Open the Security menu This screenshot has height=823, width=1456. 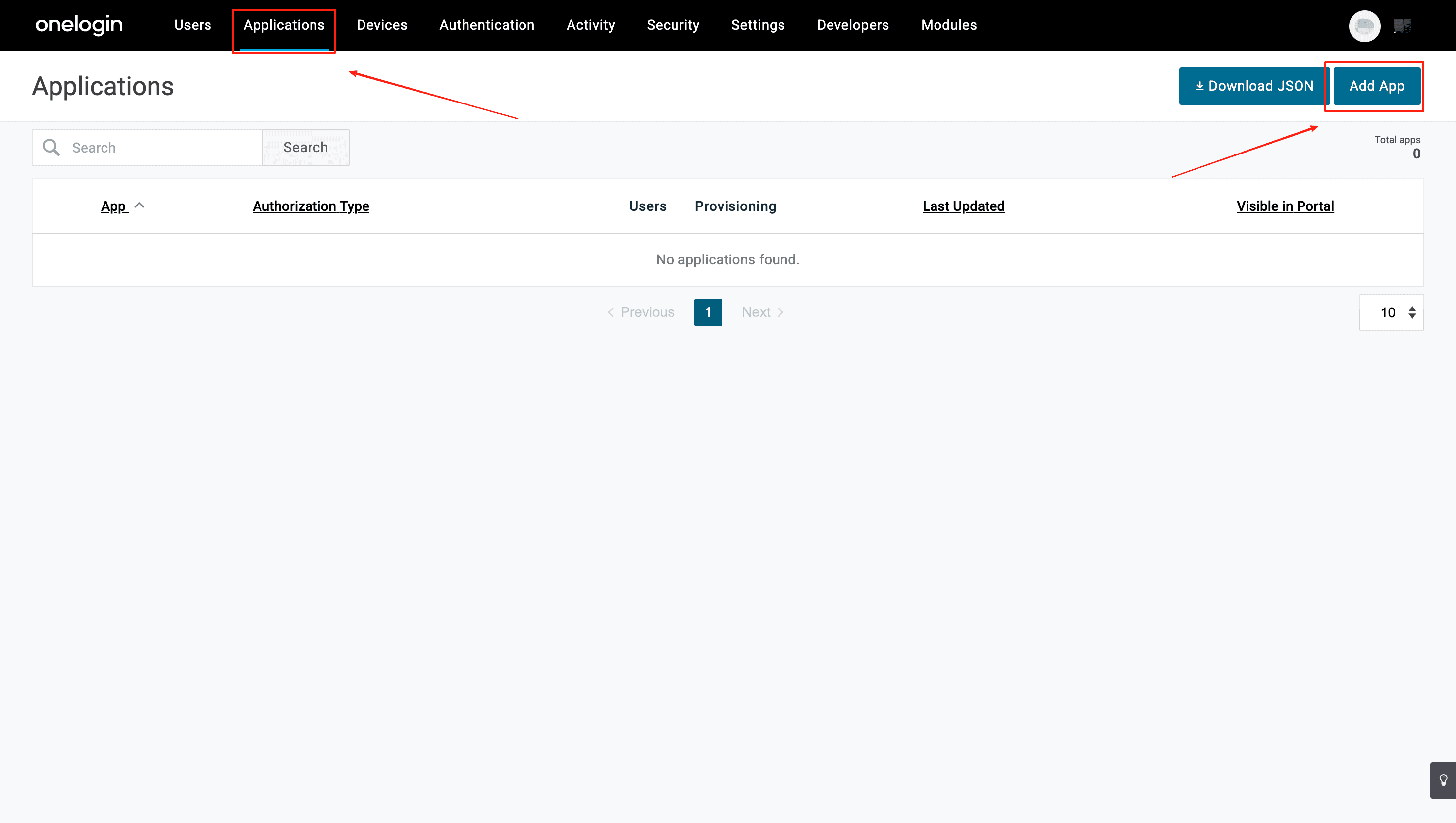pos(673,25)
